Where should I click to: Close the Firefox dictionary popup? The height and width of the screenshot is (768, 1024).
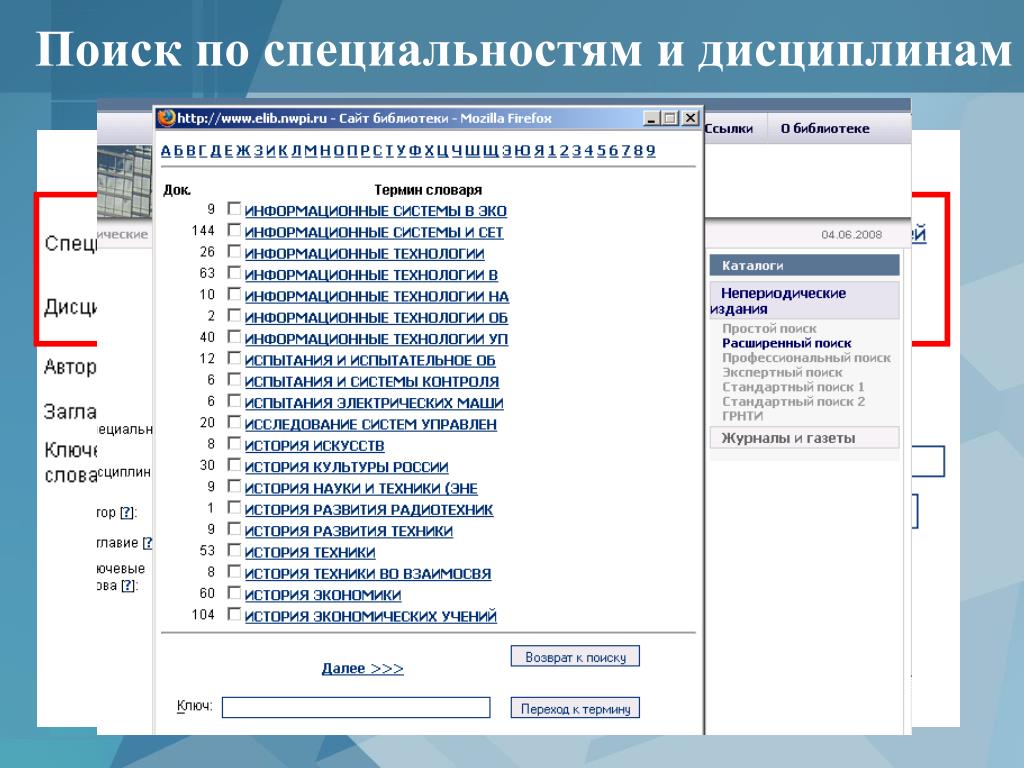point(690,118)
